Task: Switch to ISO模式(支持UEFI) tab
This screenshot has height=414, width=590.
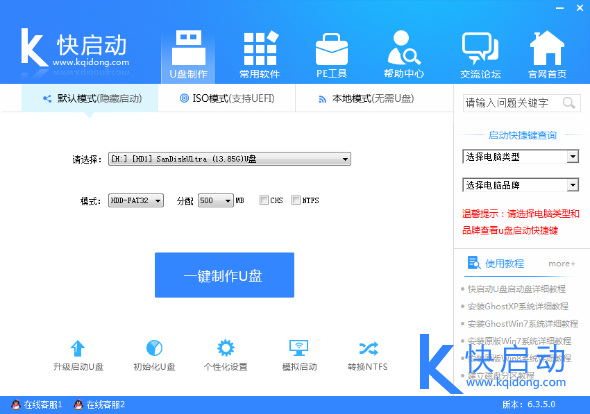Action: tap(227, 99)
